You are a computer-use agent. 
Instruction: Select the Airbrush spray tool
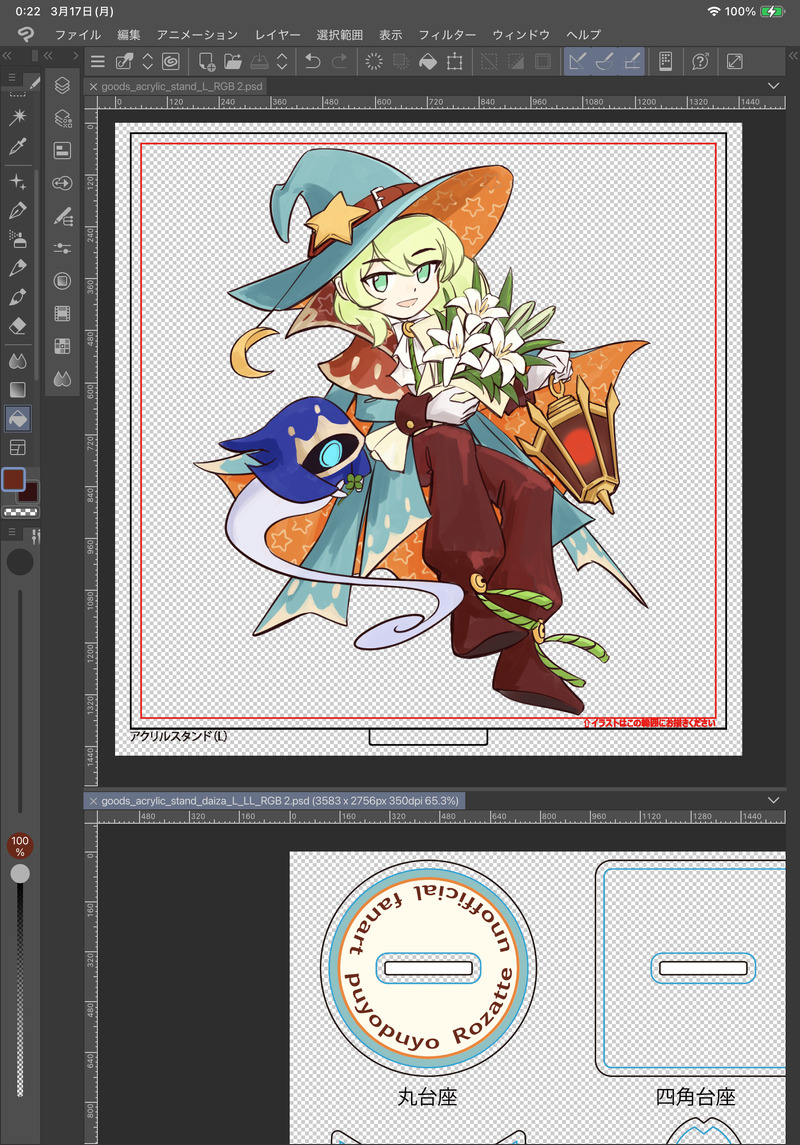point(18,239)
